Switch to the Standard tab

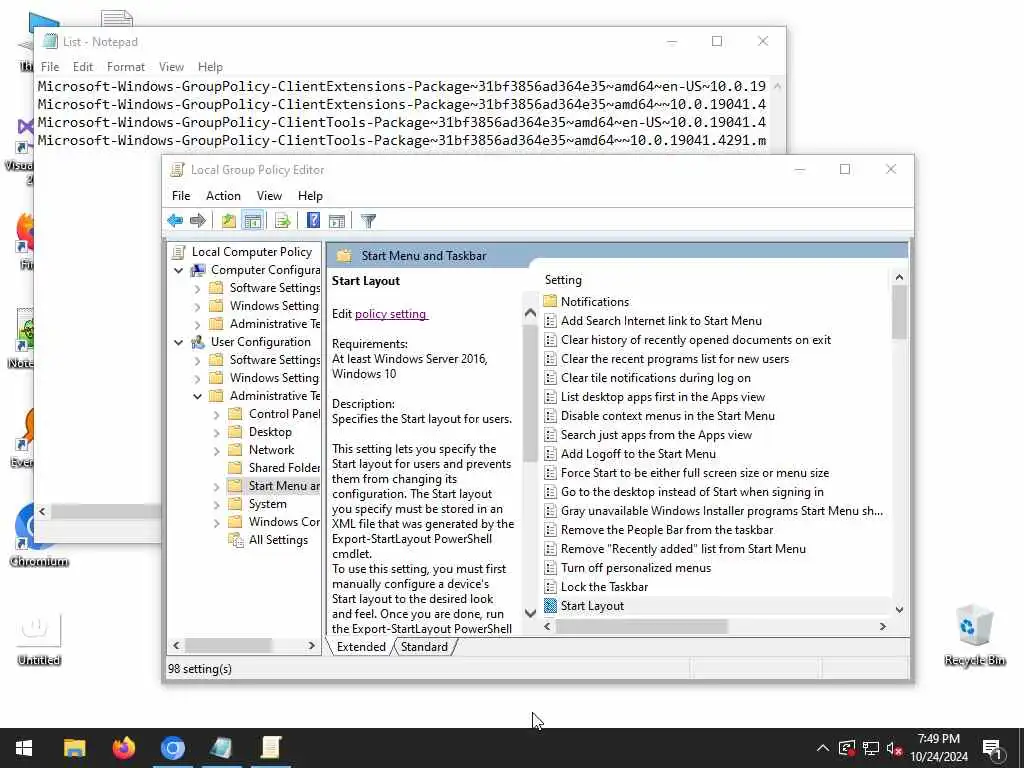pyautogui.click(x=424, y=647)
